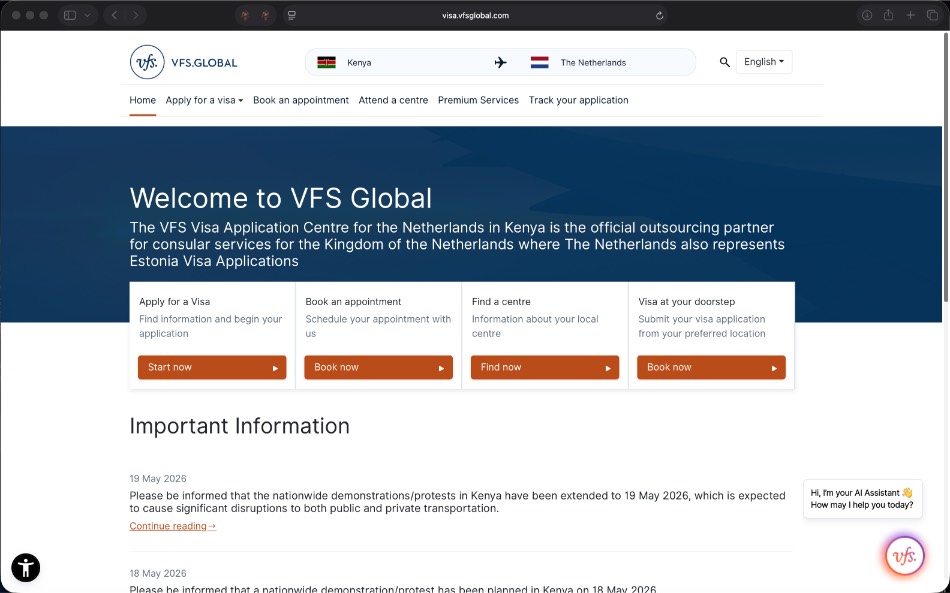This screenshot has width=950, height=593.
Task: Go to the Home tab
Action: 142,100
